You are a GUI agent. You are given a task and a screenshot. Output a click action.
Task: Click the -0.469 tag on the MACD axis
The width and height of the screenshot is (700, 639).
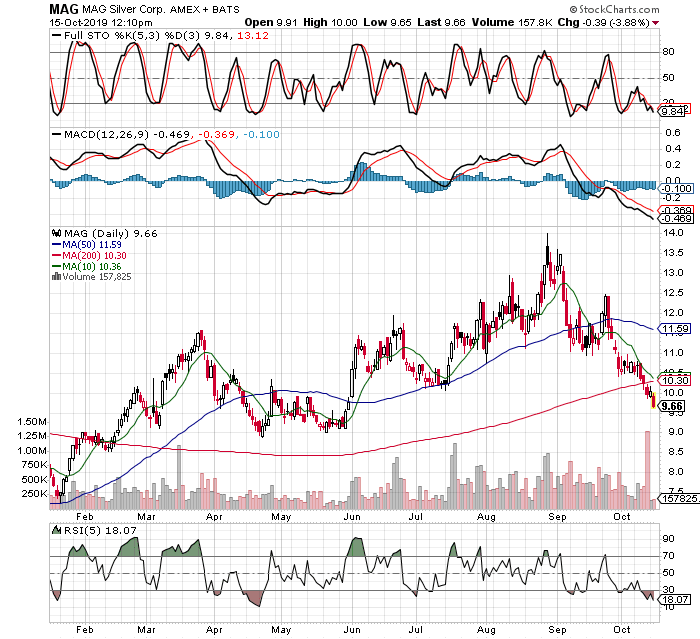point(676,219)
